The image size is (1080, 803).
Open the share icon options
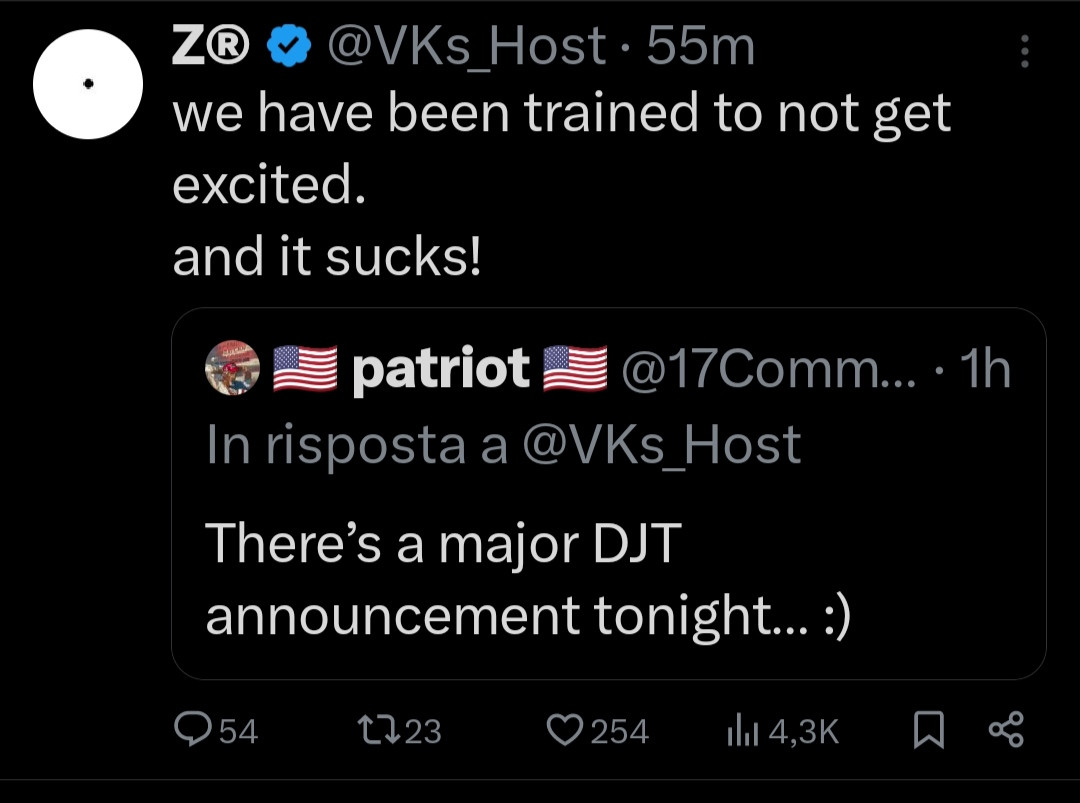(1005, 731)
